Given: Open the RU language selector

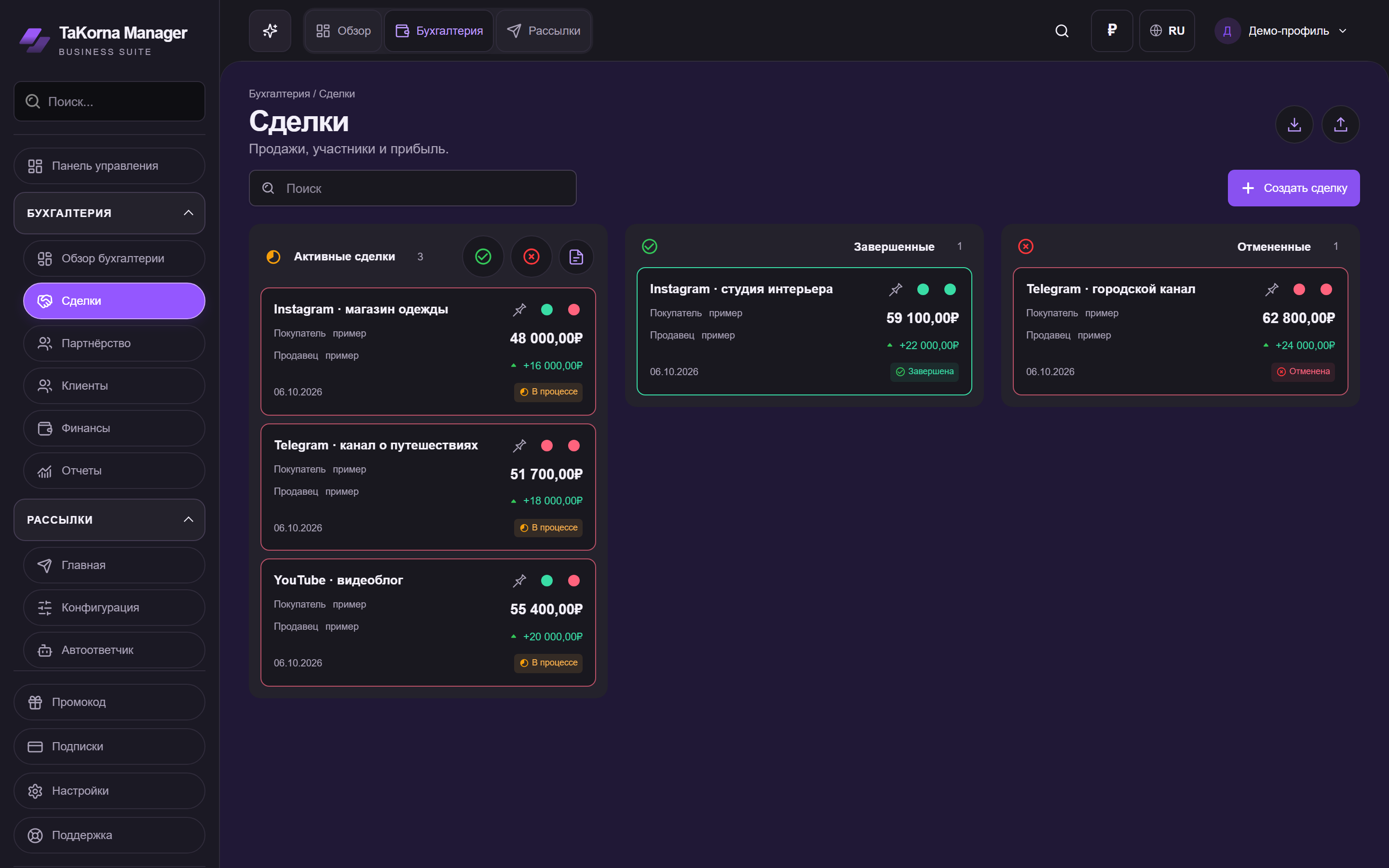Looking at the screenshot, I should tap(1167, 30).
